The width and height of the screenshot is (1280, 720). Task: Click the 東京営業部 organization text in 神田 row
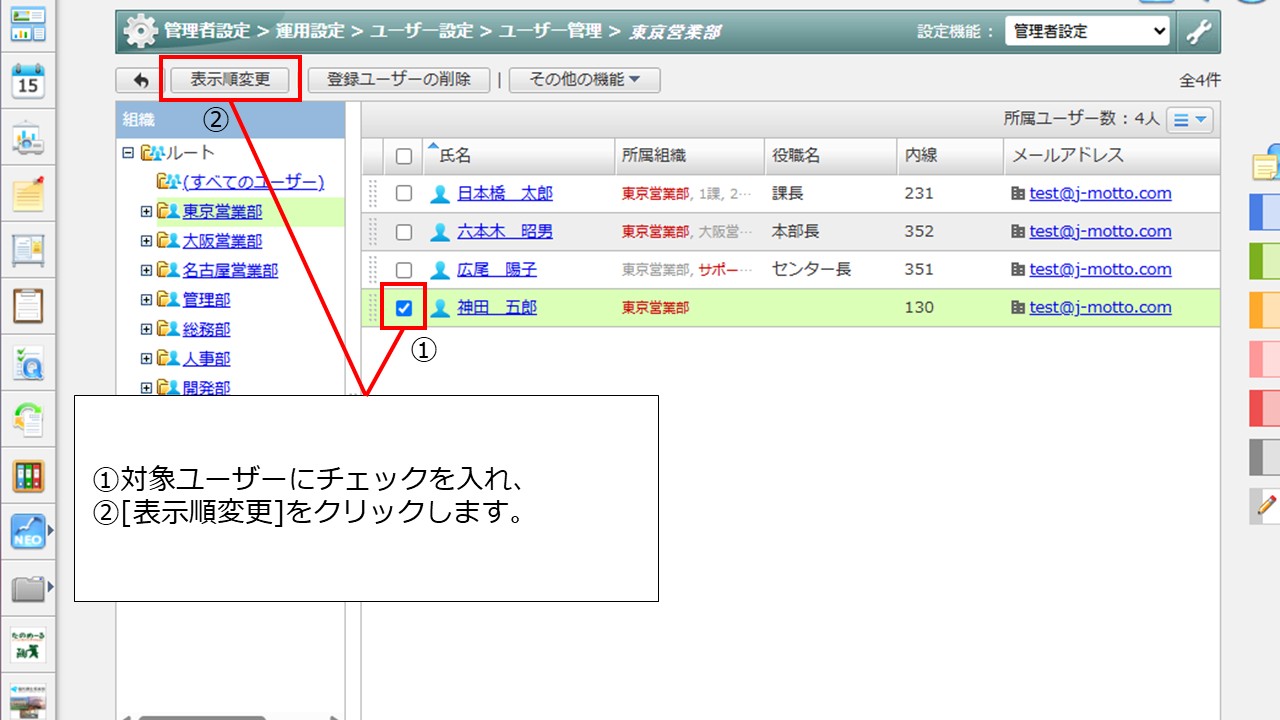655,308
